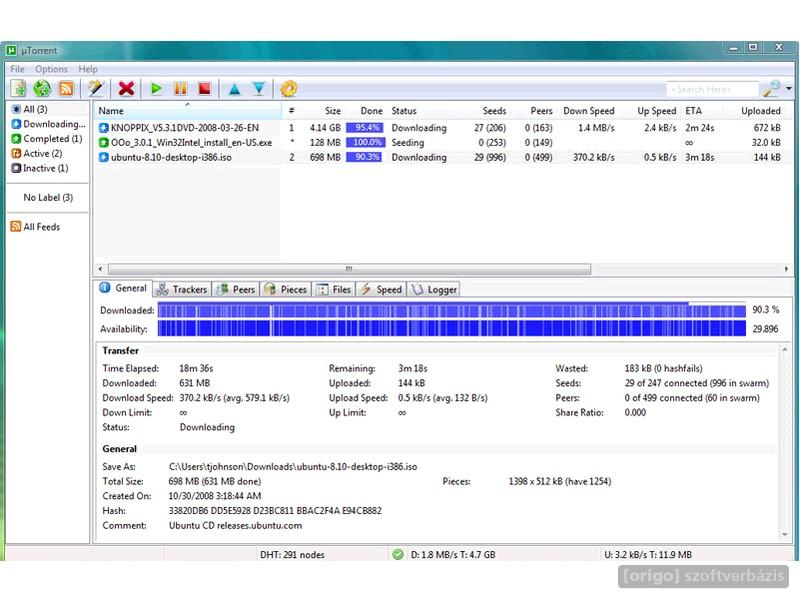
Task: Click the red Stop torrent icon
Action: click(205, 89)
